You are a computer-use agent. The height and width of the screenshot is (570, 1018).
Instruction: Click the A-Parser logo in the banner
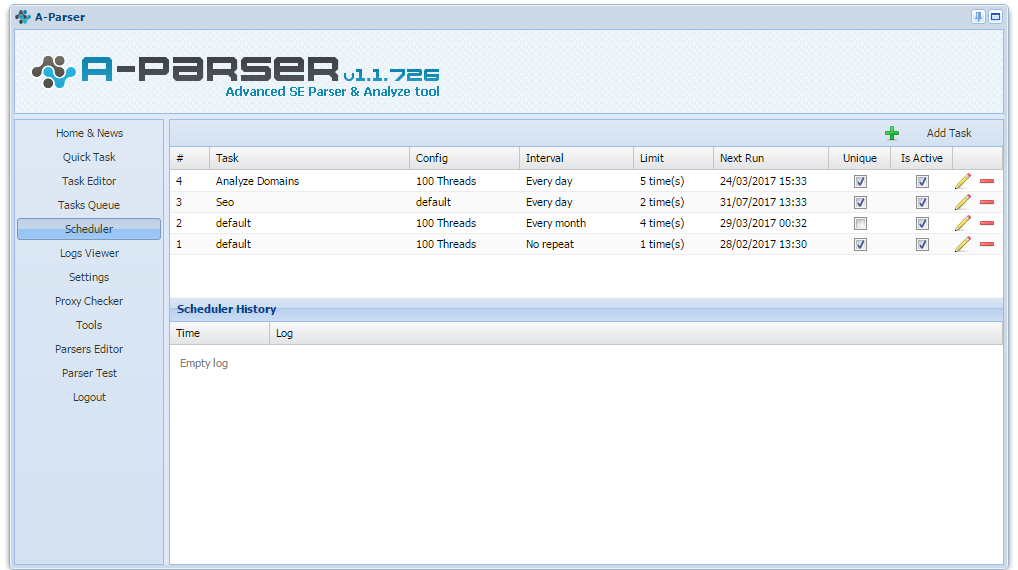[235, 71]
